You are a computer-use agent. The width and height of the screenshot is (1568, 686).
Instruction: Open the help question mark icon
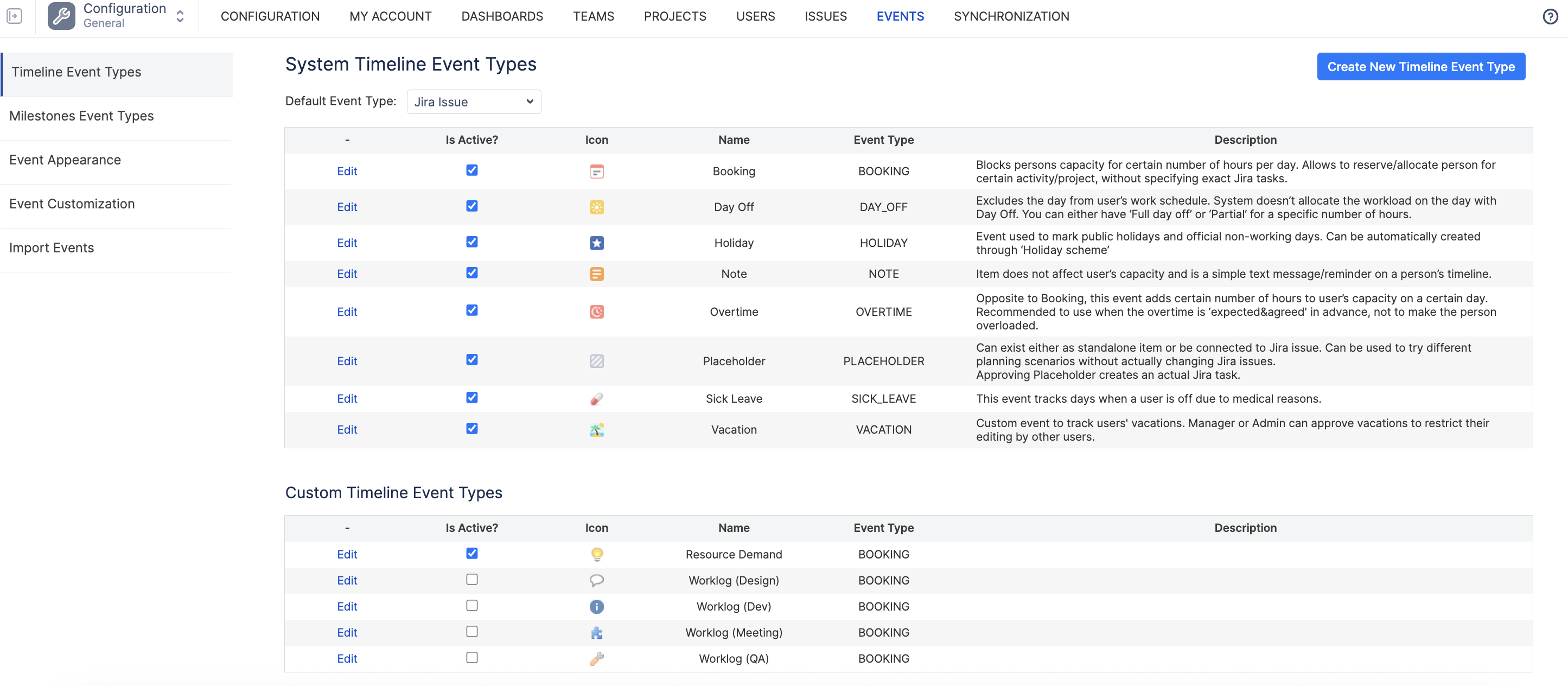point(1550,16)
